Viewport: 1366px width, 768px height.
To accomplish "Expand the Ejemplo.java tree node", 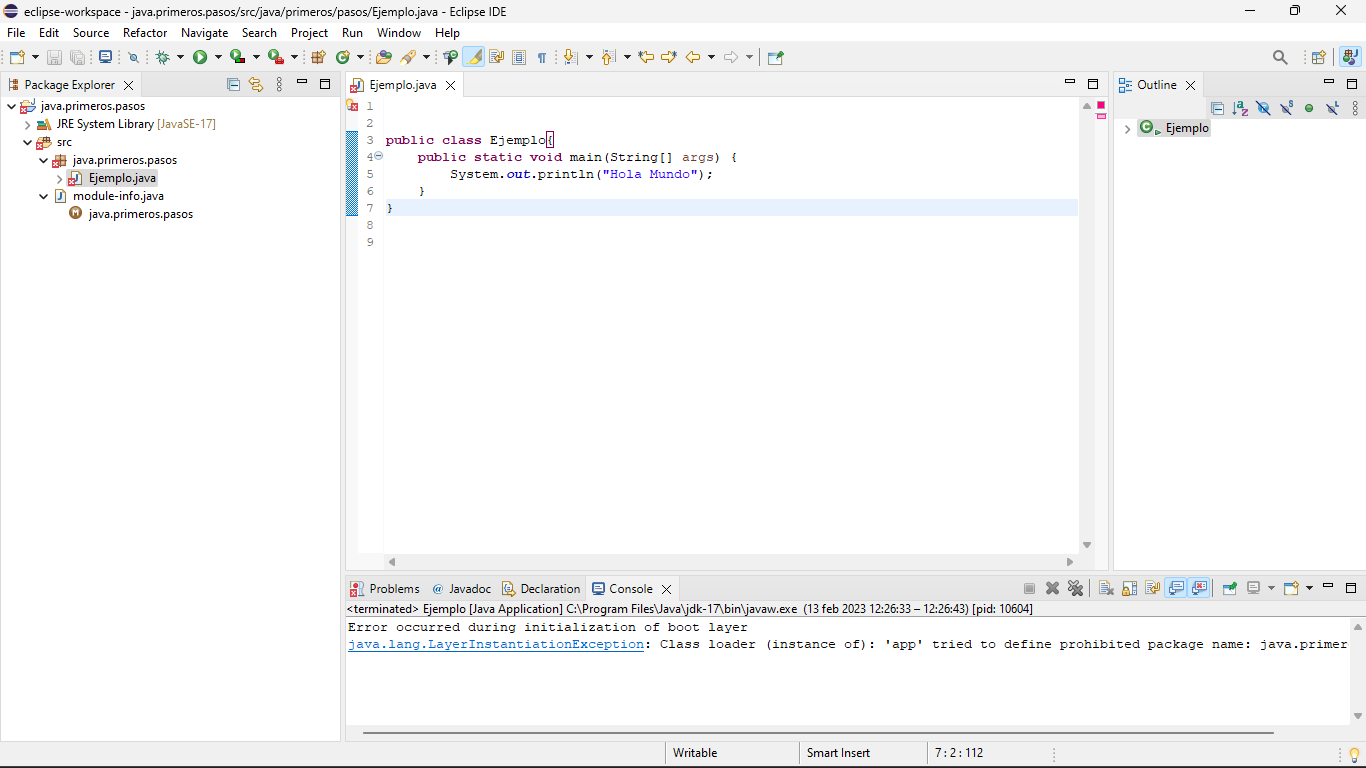I will click(x=59, y=178).
